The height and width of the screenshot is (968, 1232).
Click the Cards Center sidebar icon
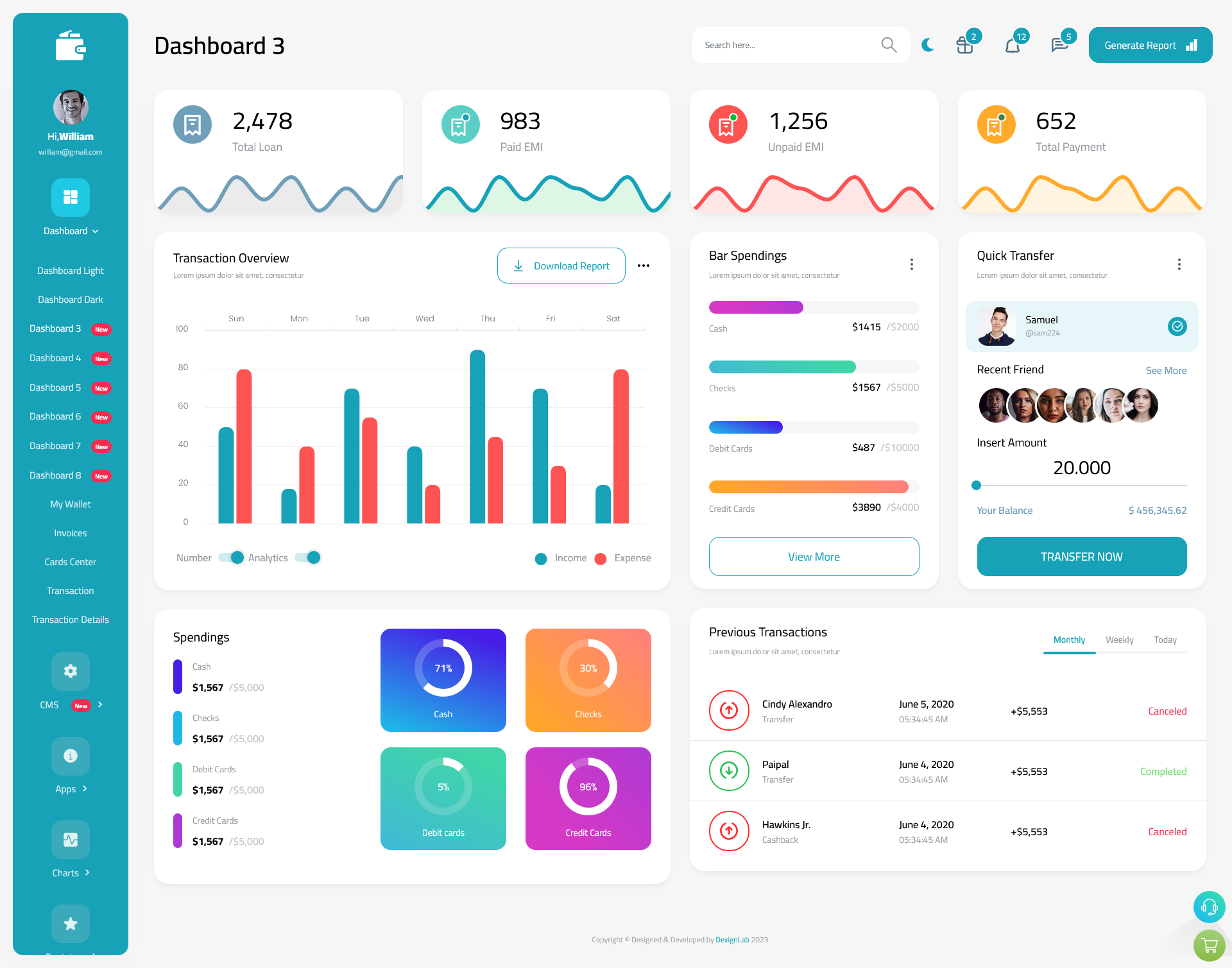tap(69, 561)
